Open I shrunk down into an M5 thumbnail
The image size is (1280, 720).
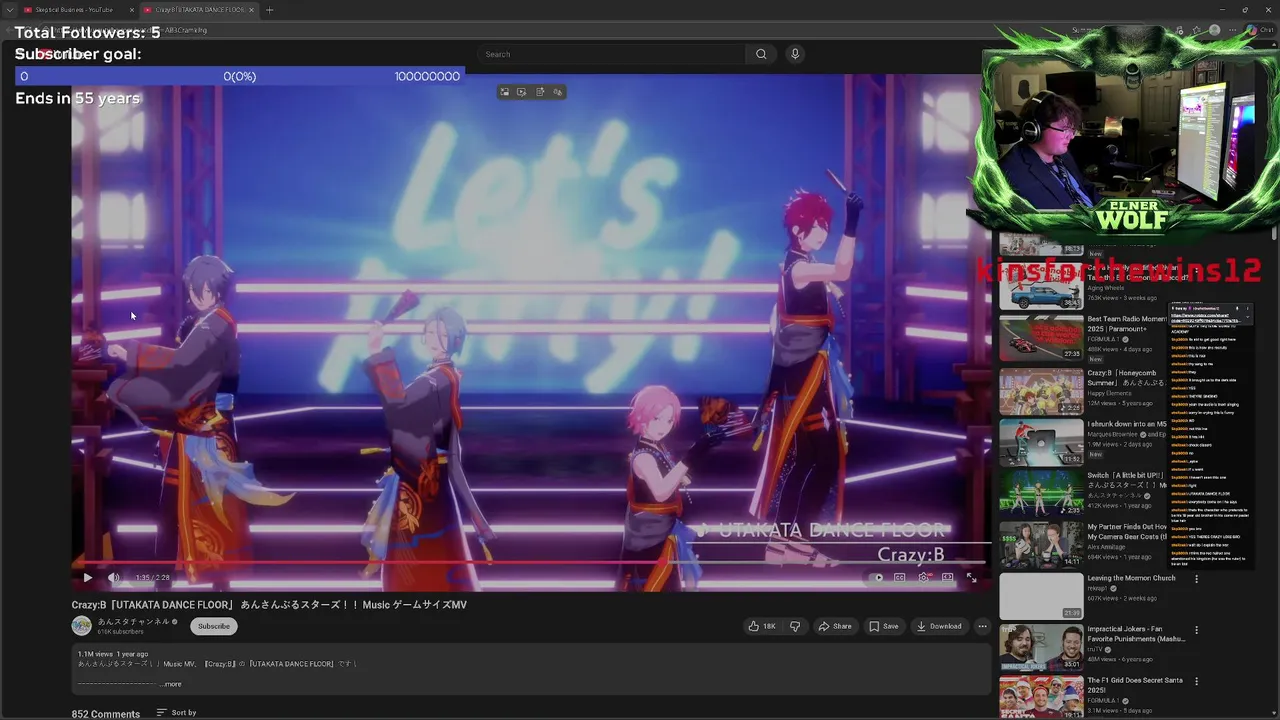tap(1041, 441)
